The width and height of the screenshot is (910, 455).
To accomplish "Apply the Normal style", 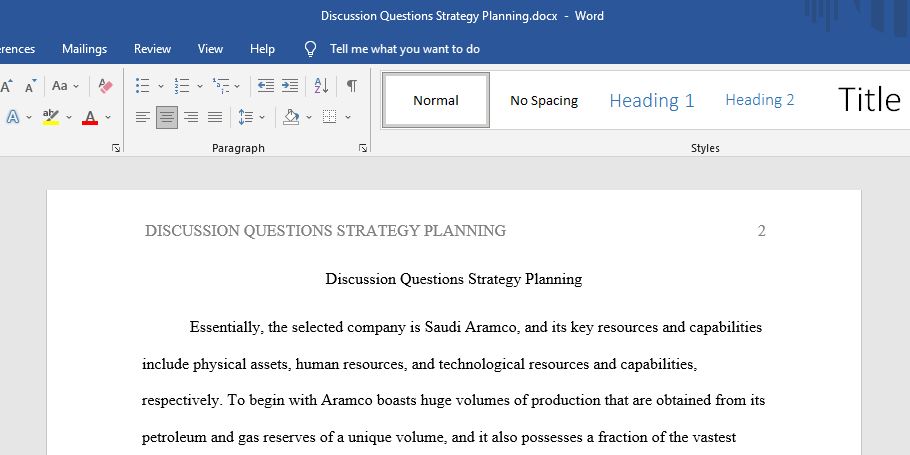I will click(x=436, y=100).
